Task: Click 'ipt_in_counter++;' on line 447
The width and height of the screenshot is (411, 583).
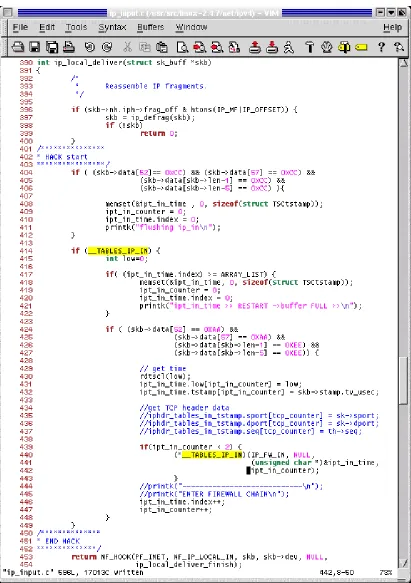Action: click(x=176, y=510)
